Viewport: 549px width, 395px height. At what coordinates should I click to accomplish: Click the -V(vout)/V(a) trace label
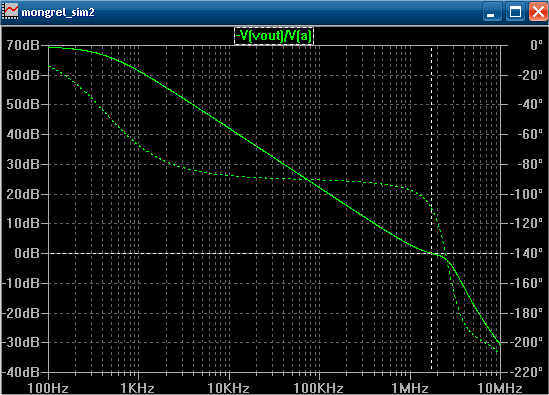274,36
